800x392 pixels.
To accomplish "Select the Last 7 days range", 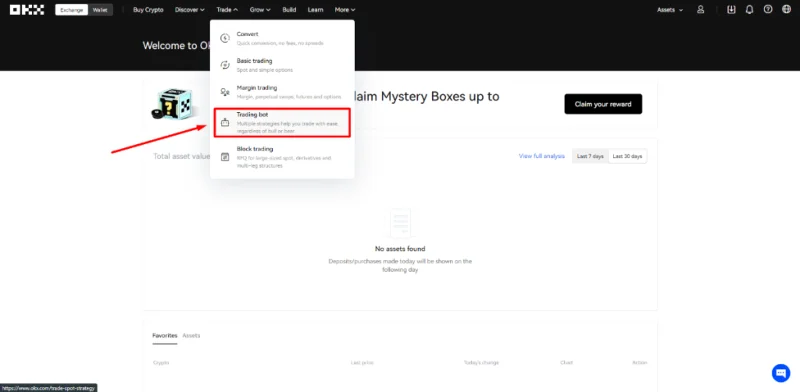I will point(590,156).
